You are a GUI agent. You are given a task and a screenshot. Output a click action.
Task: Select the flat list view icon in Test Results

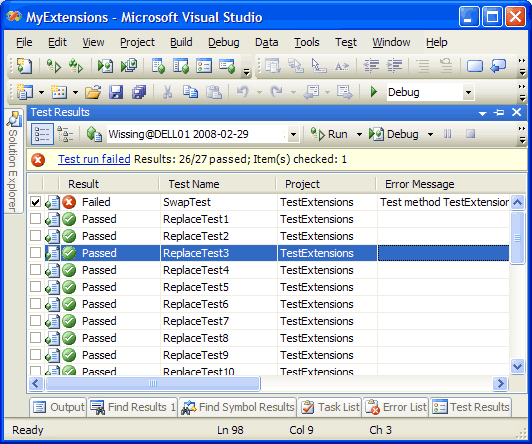point(42,134)
